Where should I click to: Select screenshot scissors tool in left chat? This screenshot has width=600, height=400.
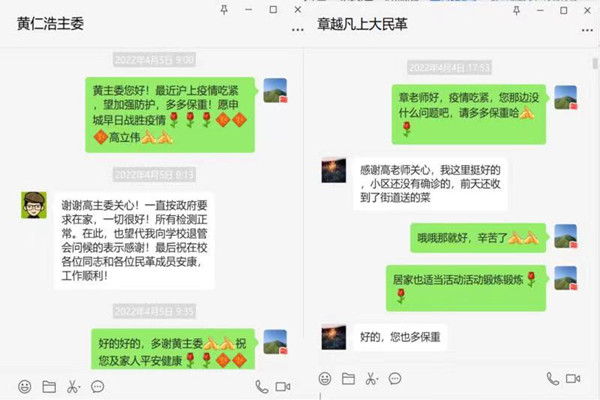click(73, 387)
